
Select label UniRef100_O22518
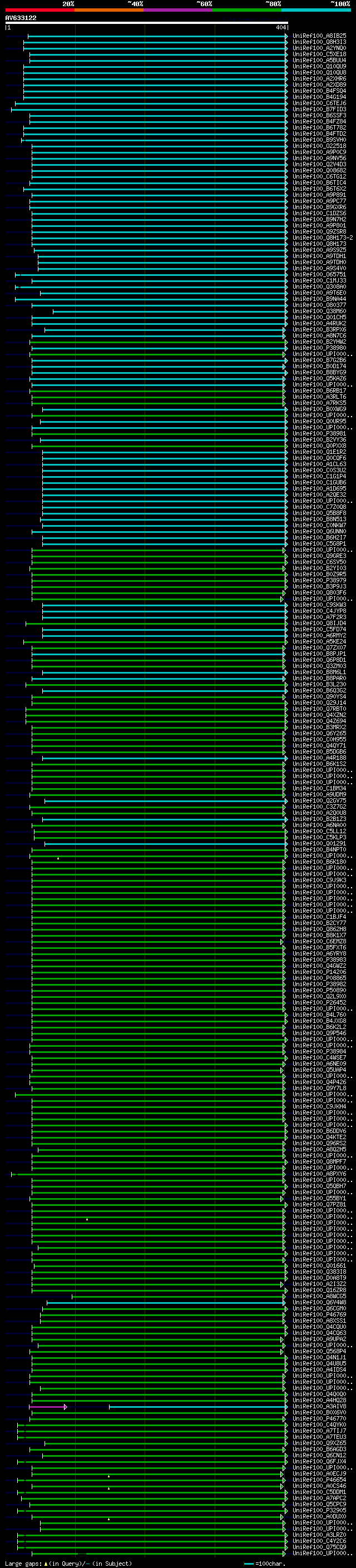point(319,146)
